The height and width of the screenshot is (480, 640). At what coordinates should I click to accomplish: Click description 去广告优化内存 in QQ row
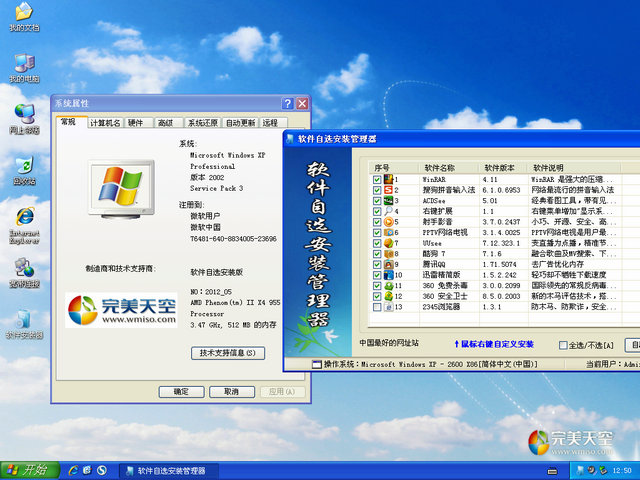click(557, 264)
